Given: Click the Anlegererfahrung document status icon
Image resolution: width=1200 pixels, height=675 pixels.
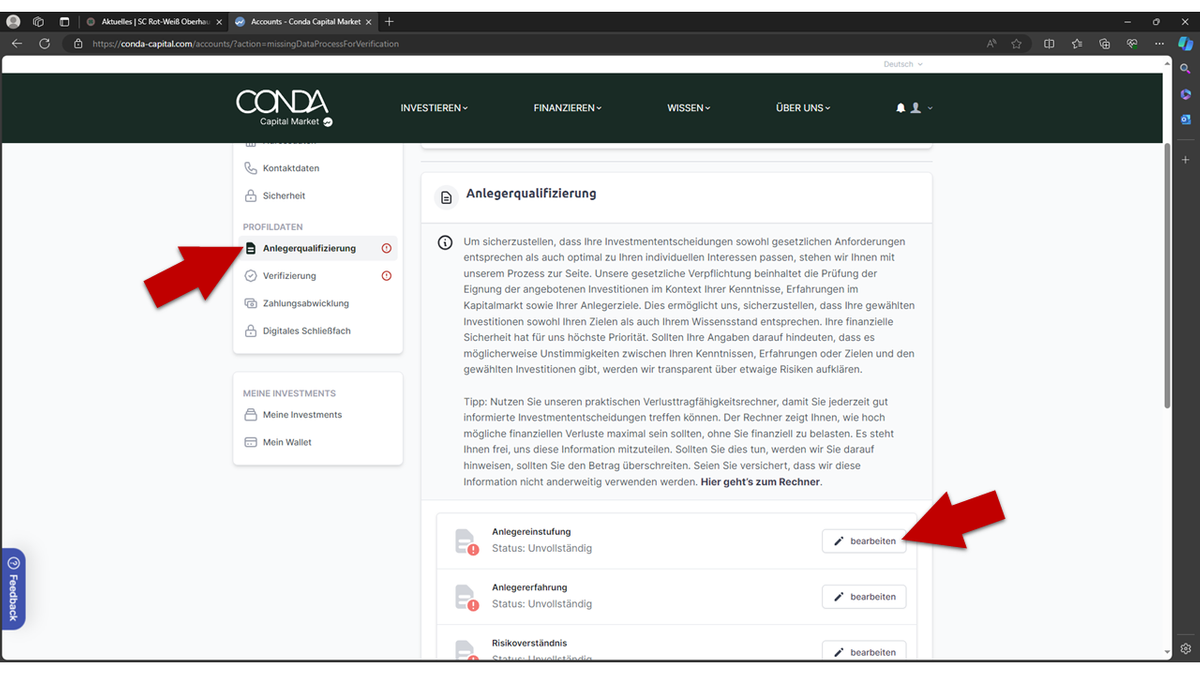Looking at the screenshot, I should (466, 597).
